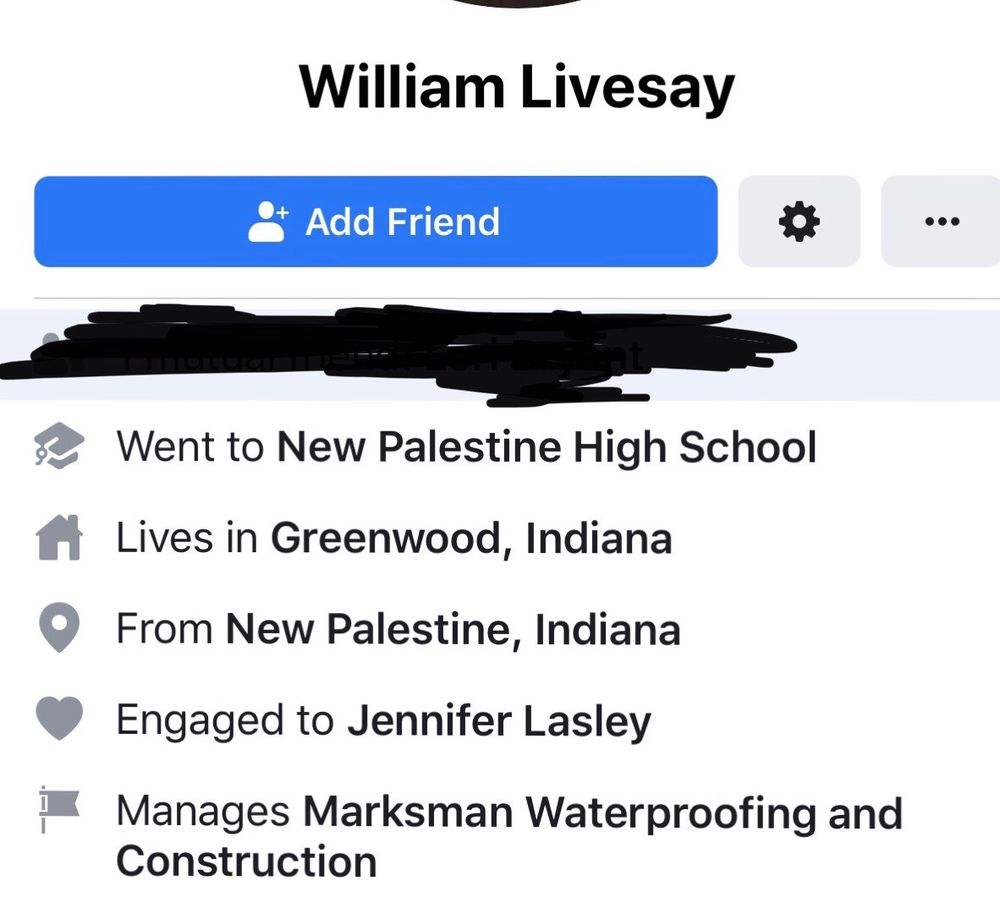Click the William Livesay profile name
This screenshot has width=1000, height=919.
(517, 88)
